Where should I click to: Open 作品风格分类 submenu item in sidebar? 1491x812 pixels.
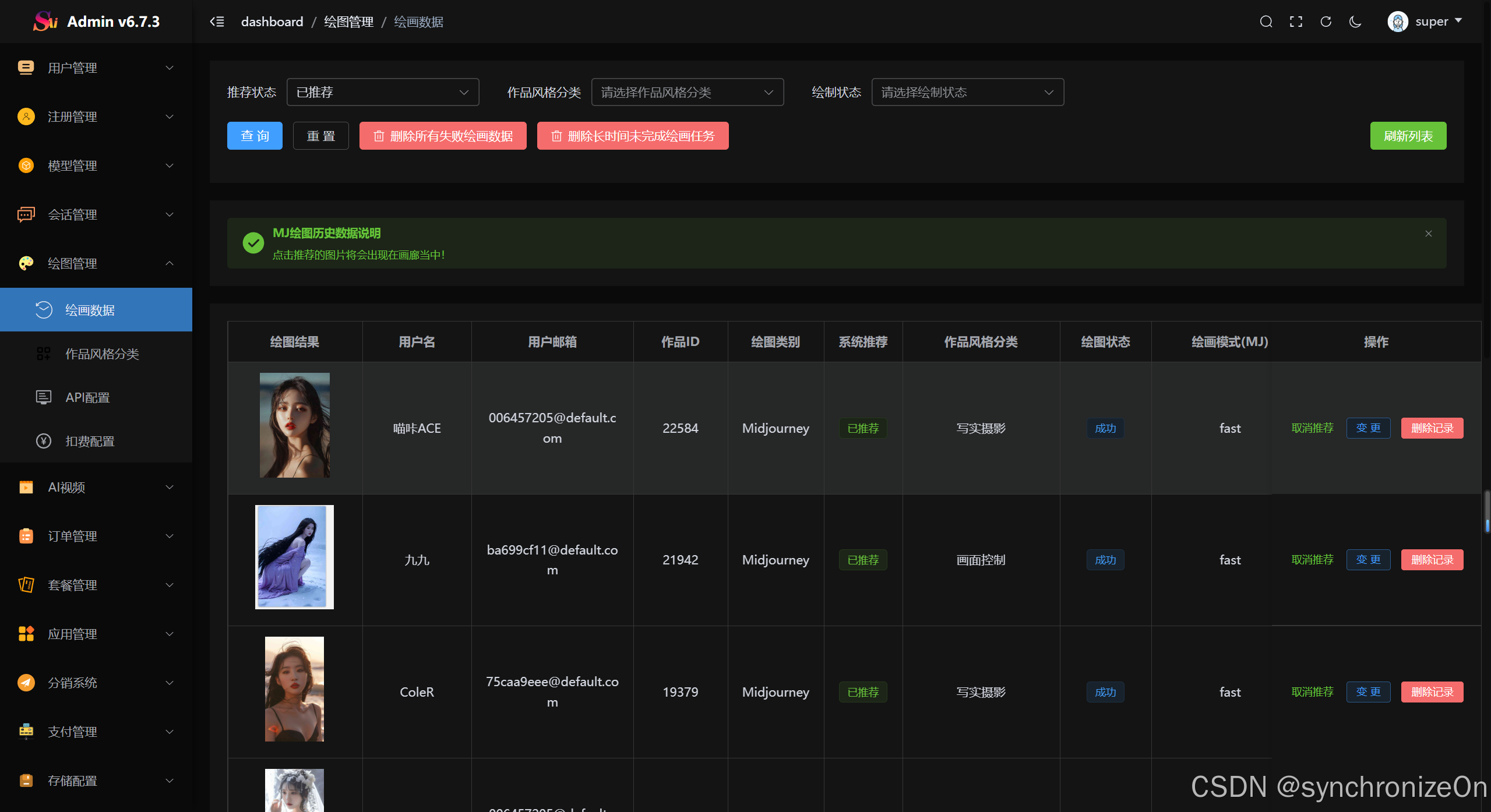[102, 354]
